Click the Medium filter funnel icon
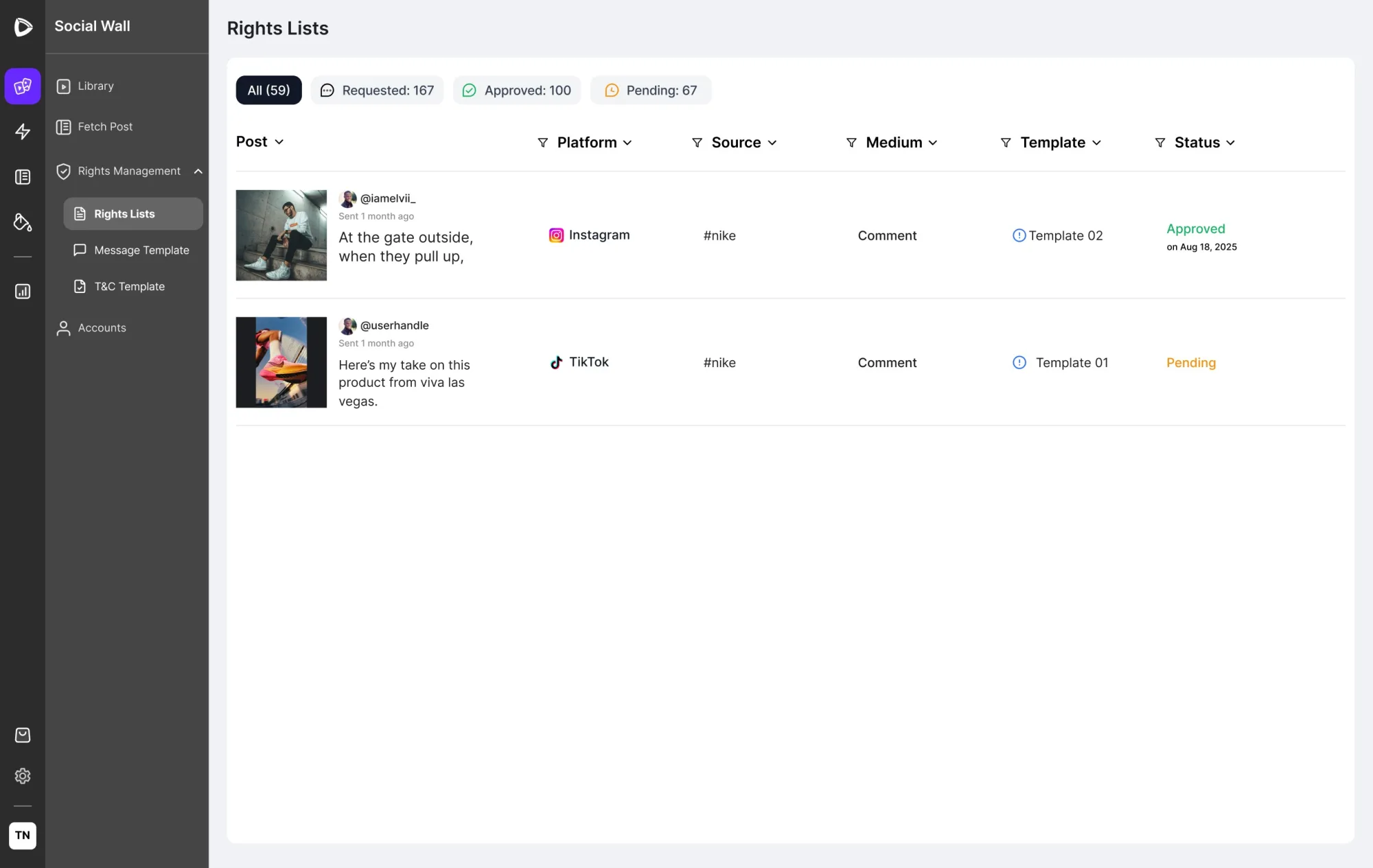 coord(851,143)
